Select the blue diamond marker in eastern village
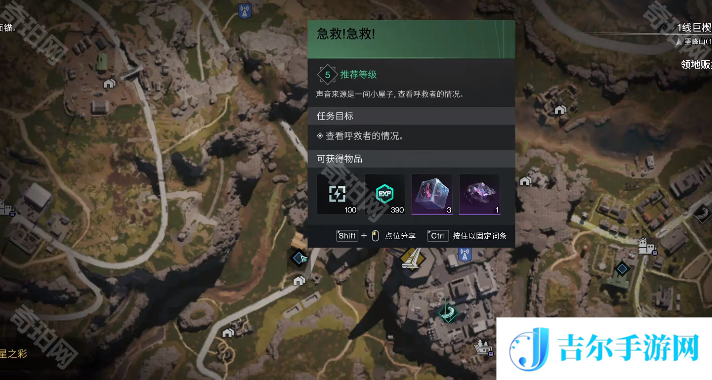Screen dimensions: 712x380 [x=622, y=269]
